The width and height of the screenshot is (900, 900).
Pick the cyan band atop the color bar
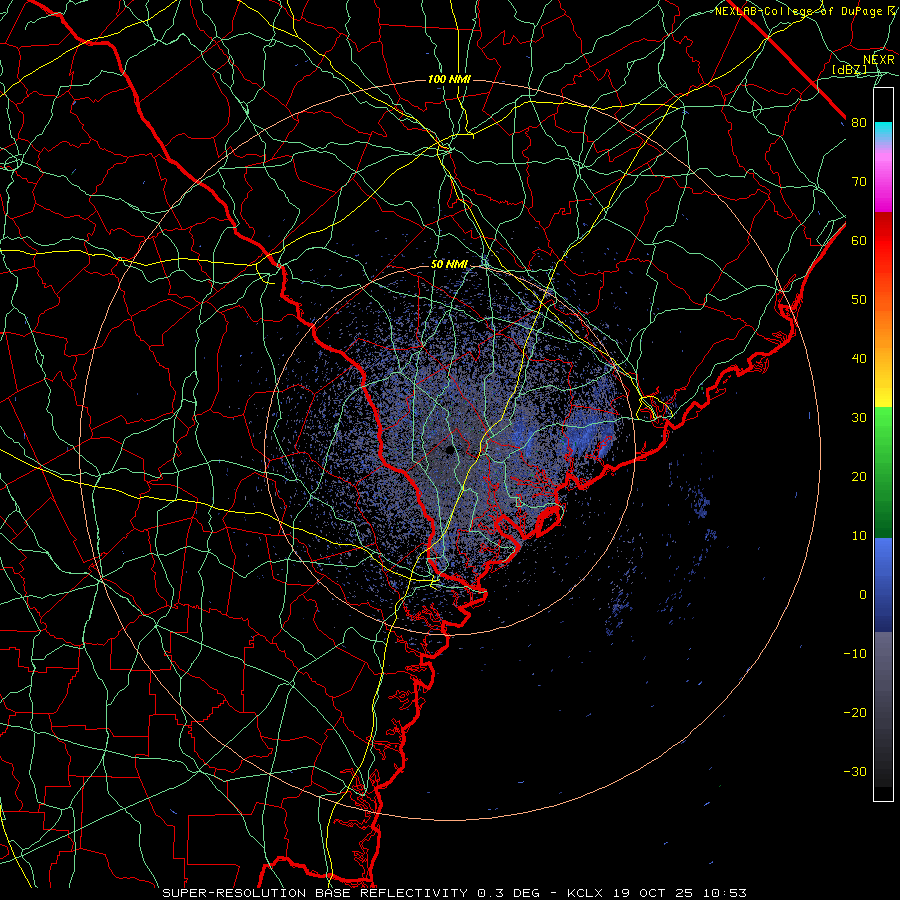883,131
